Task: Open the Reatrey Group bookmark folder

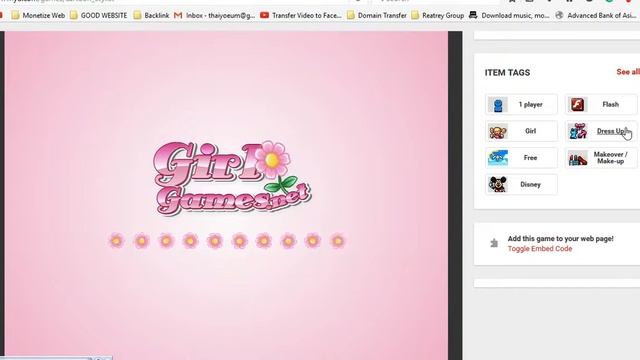Action: click(x=438, y=16)
